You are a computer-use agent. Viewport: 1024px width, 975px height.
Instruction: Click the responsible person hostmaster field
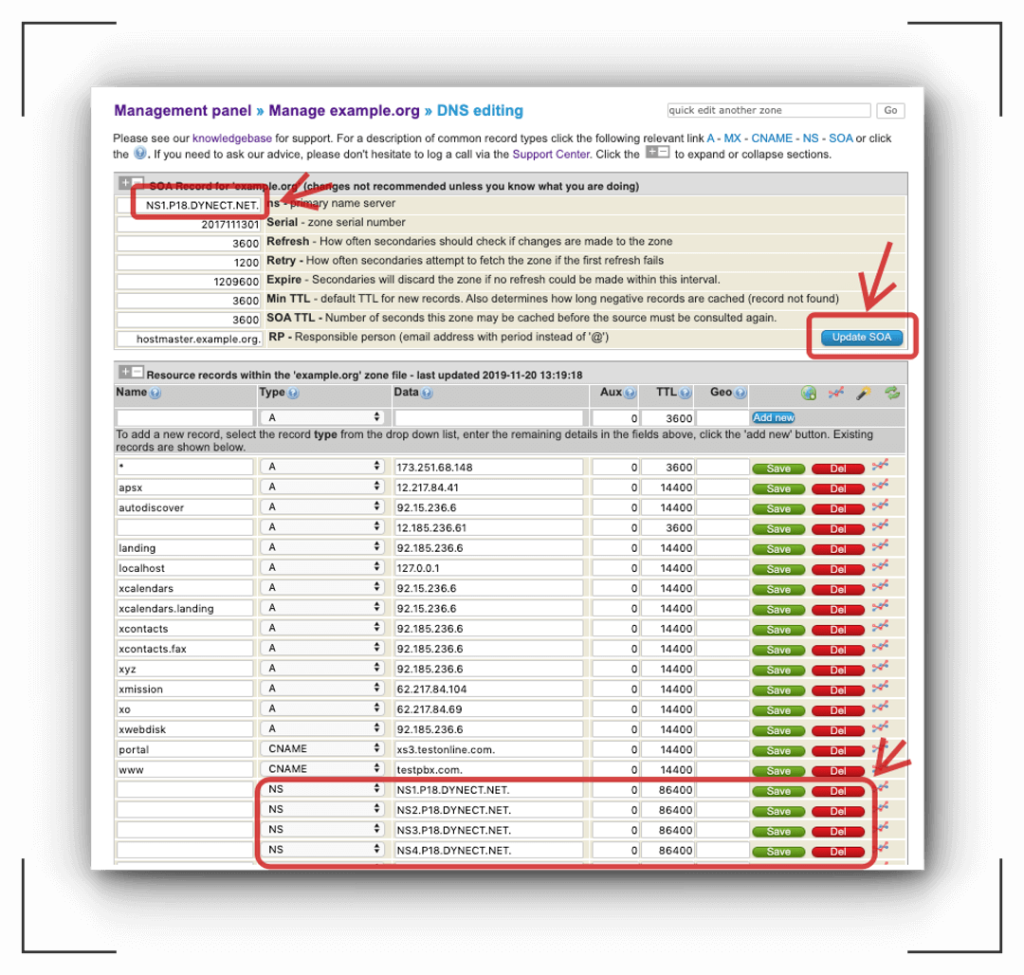[189, 339]
